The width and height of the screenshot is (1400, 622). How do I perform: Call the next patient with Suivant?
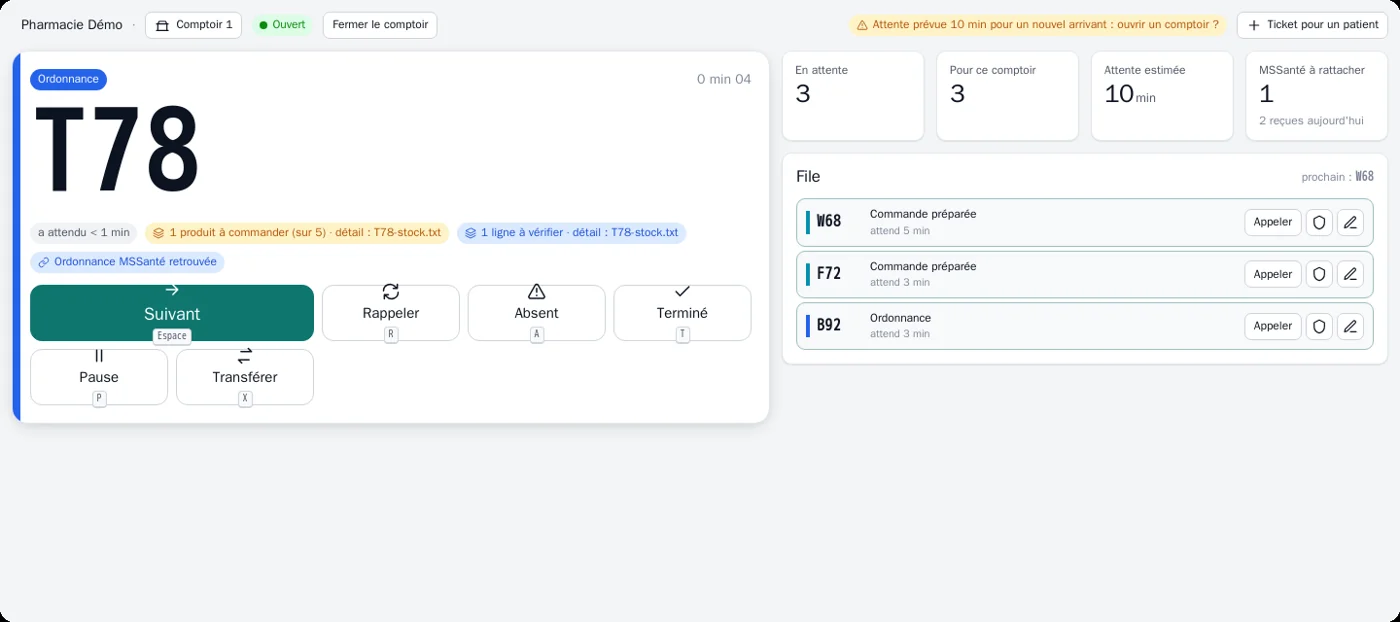tap(172, 313)
